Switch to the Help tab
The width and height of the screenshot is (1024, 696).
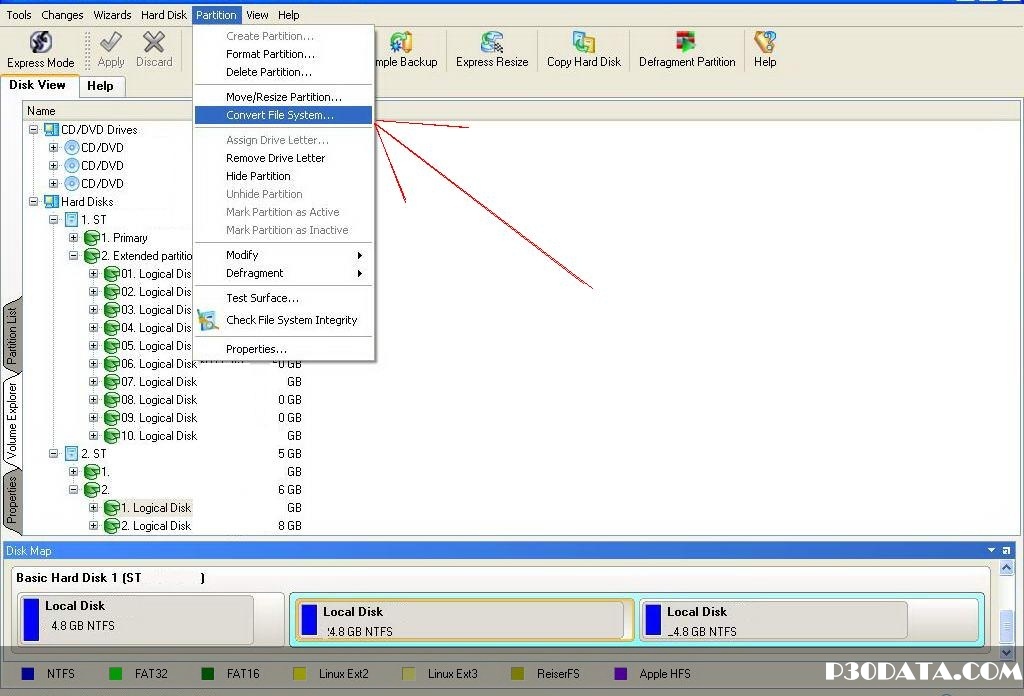pyautogui.click(x=100, y=86)
